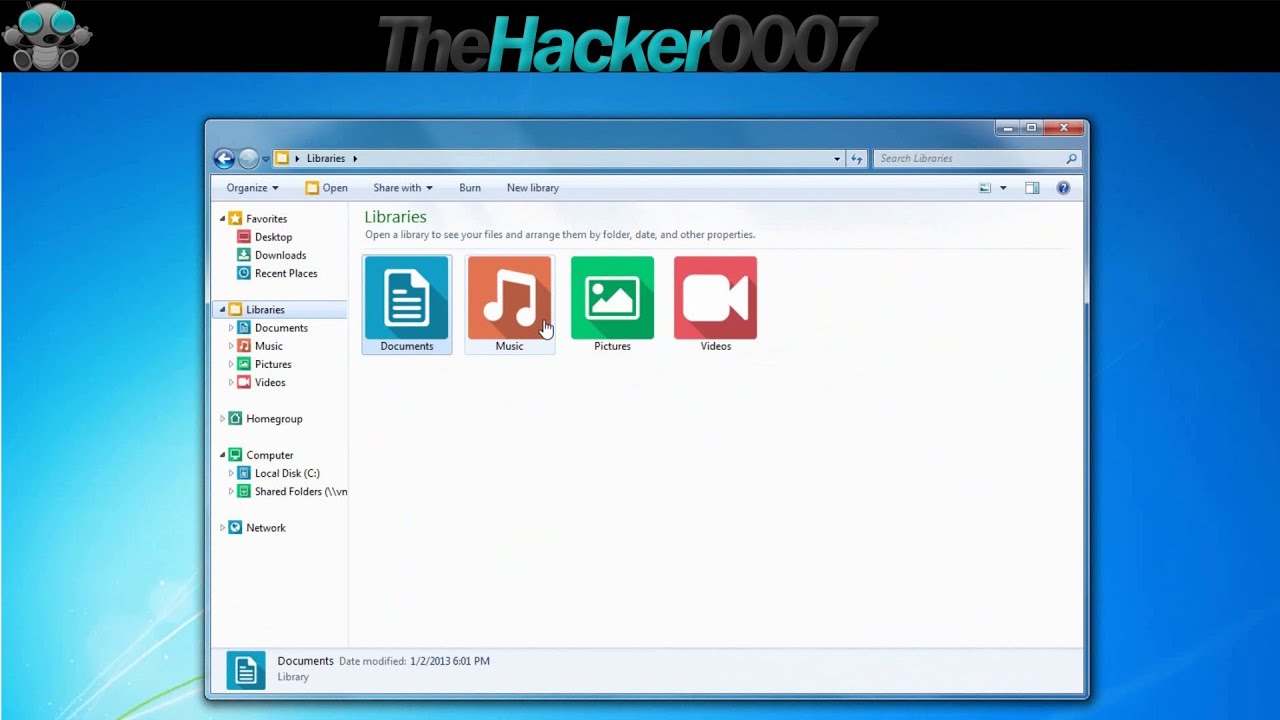Click the New library button
The height and width of the screenshot is (720, 1280).
(532, 187)
